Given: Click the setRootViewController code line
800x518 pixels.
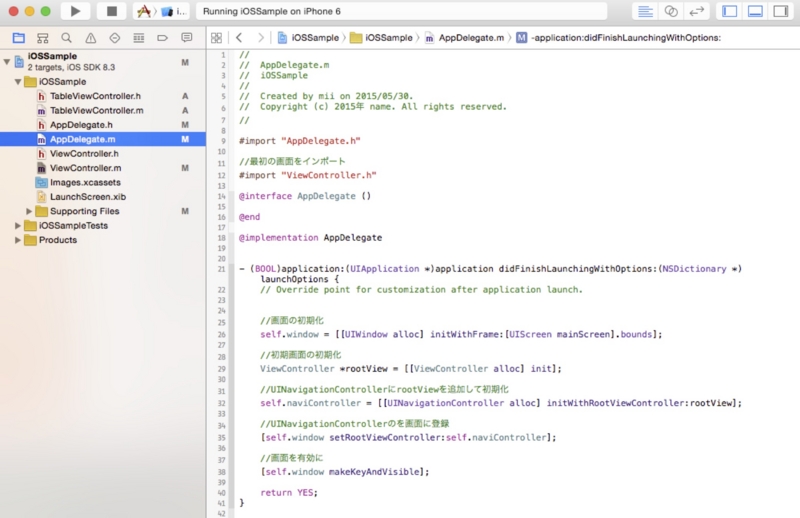Looking at the screenshot, I should pos(408,437).
